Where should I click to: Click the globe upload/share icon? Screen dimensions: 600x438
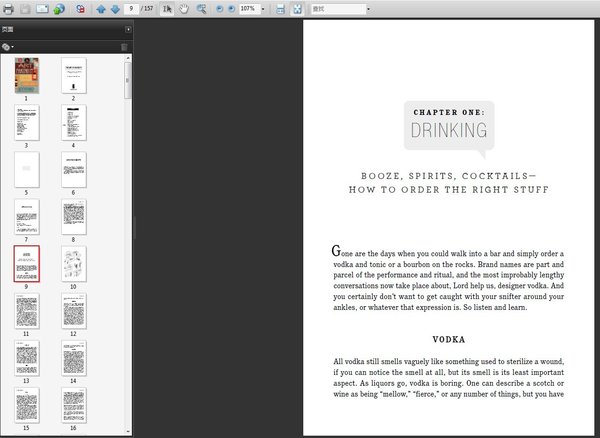pos(59,9)
